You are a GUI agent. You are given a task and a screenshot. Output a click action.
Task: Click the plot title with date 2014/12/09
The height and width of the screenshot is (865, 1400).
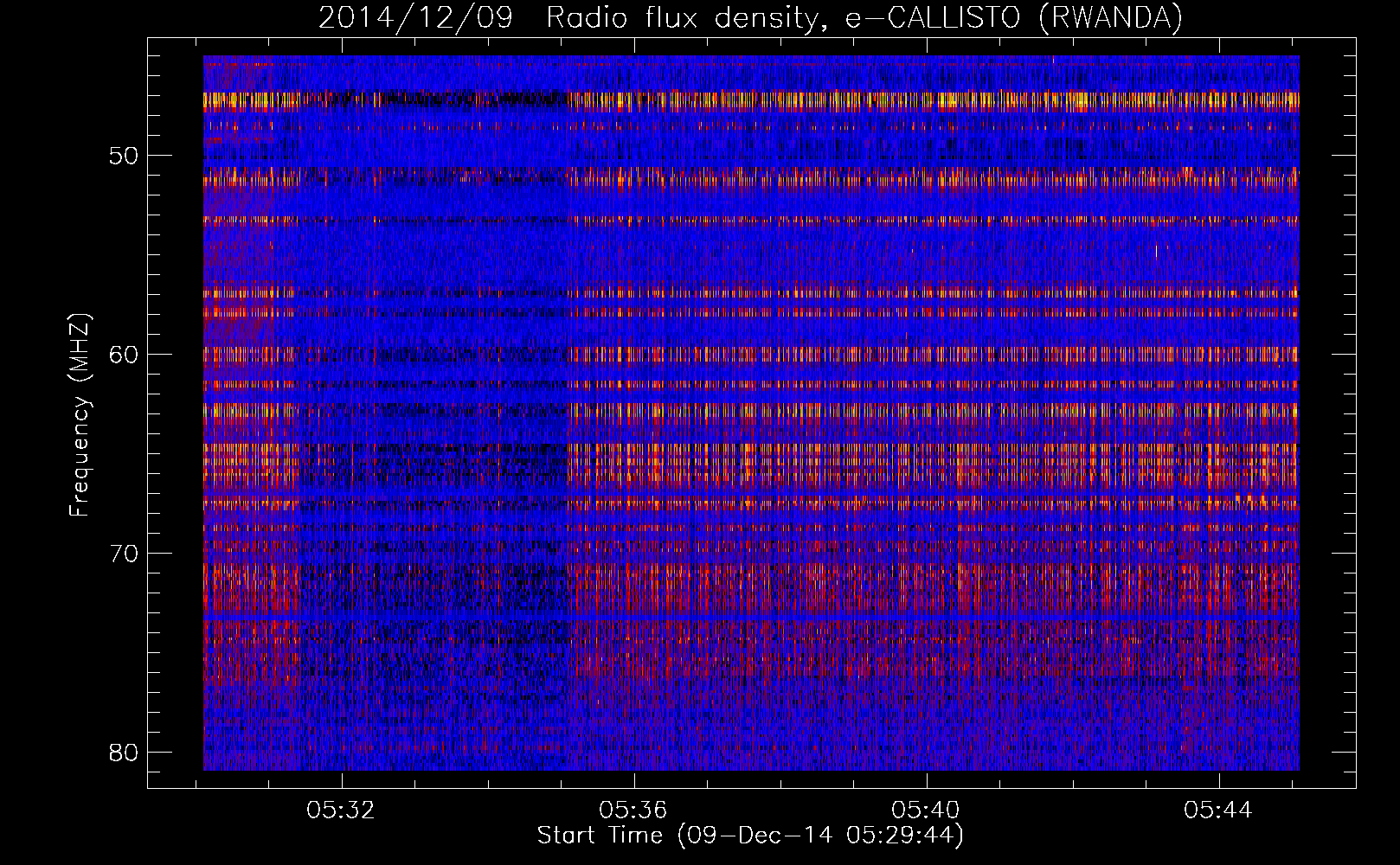point(750,17)
